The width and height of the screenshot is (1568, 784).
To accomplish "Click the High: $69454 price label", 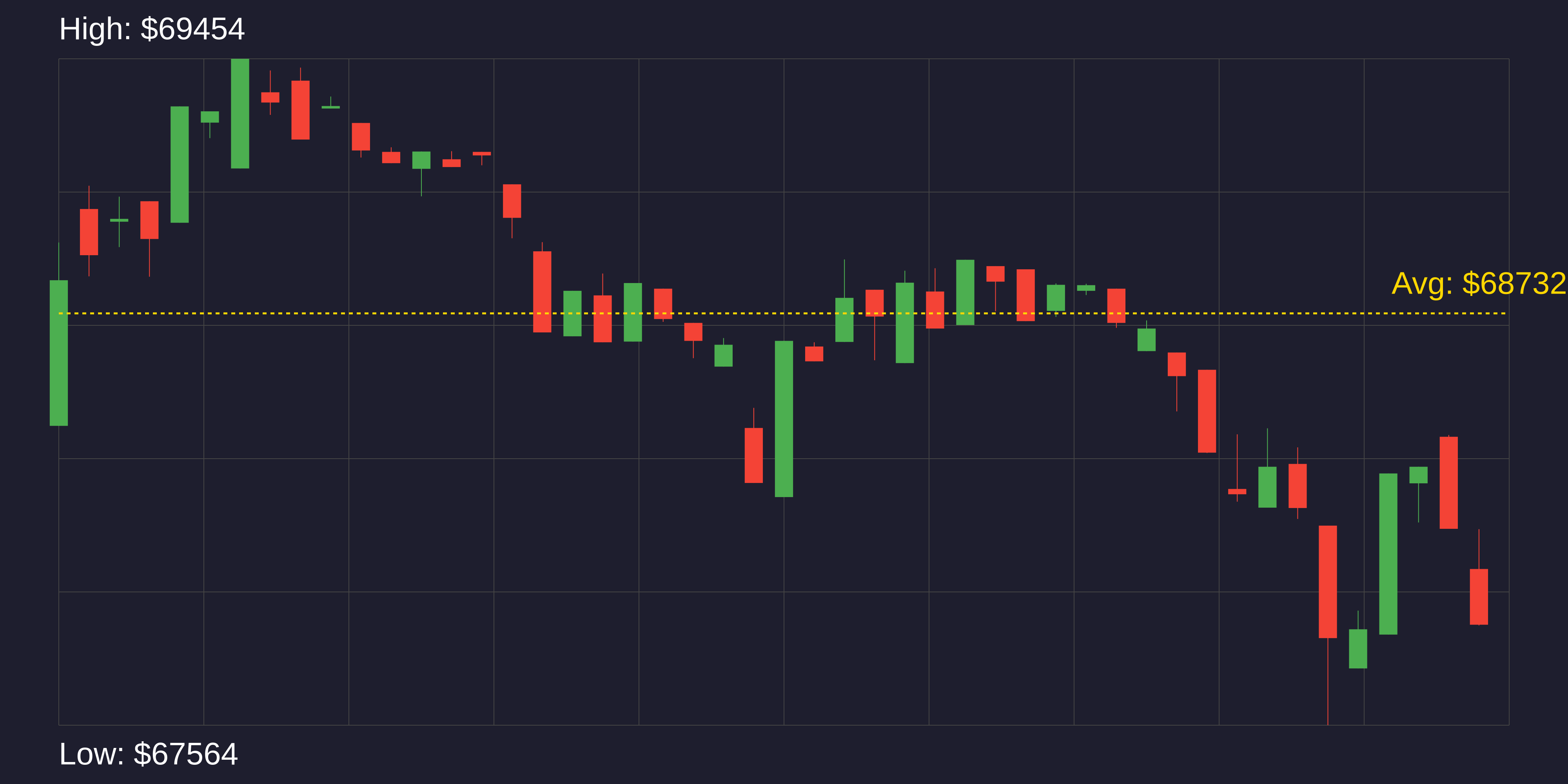I will pyautogui.click(x=152, y=29).
